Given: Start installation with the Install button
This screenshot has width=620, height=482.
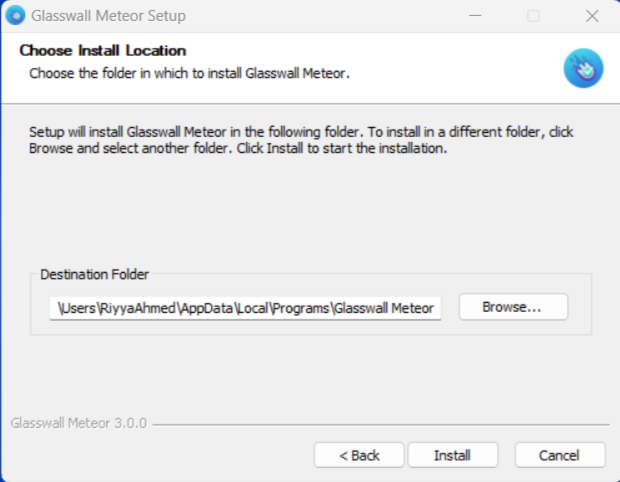Looking at the screenshot, I should (452, 455).
